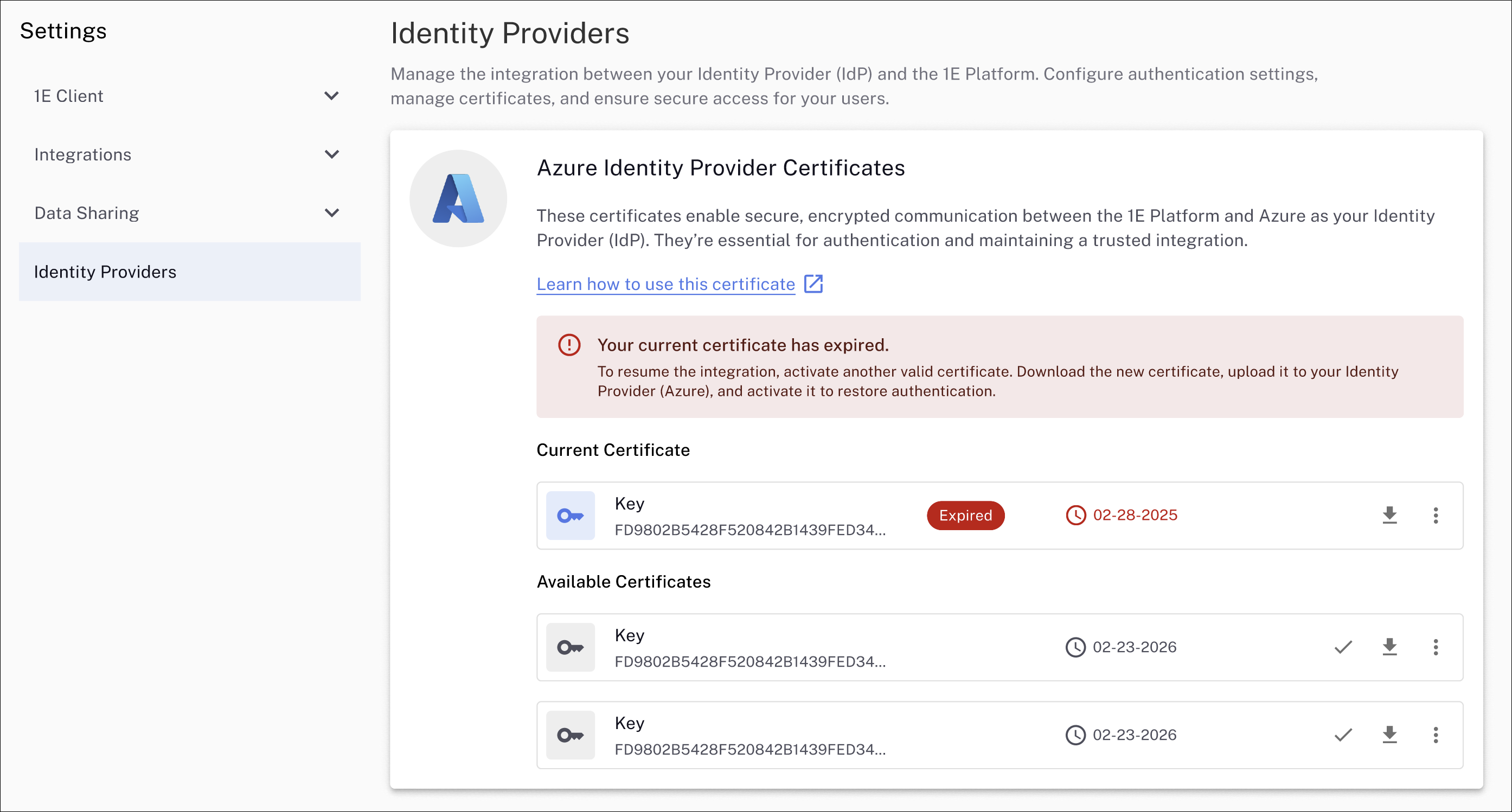The width and height of the screenshot is (1512, 812).
Task: Open the Data Sharing menu item
Action: point(190,213)
